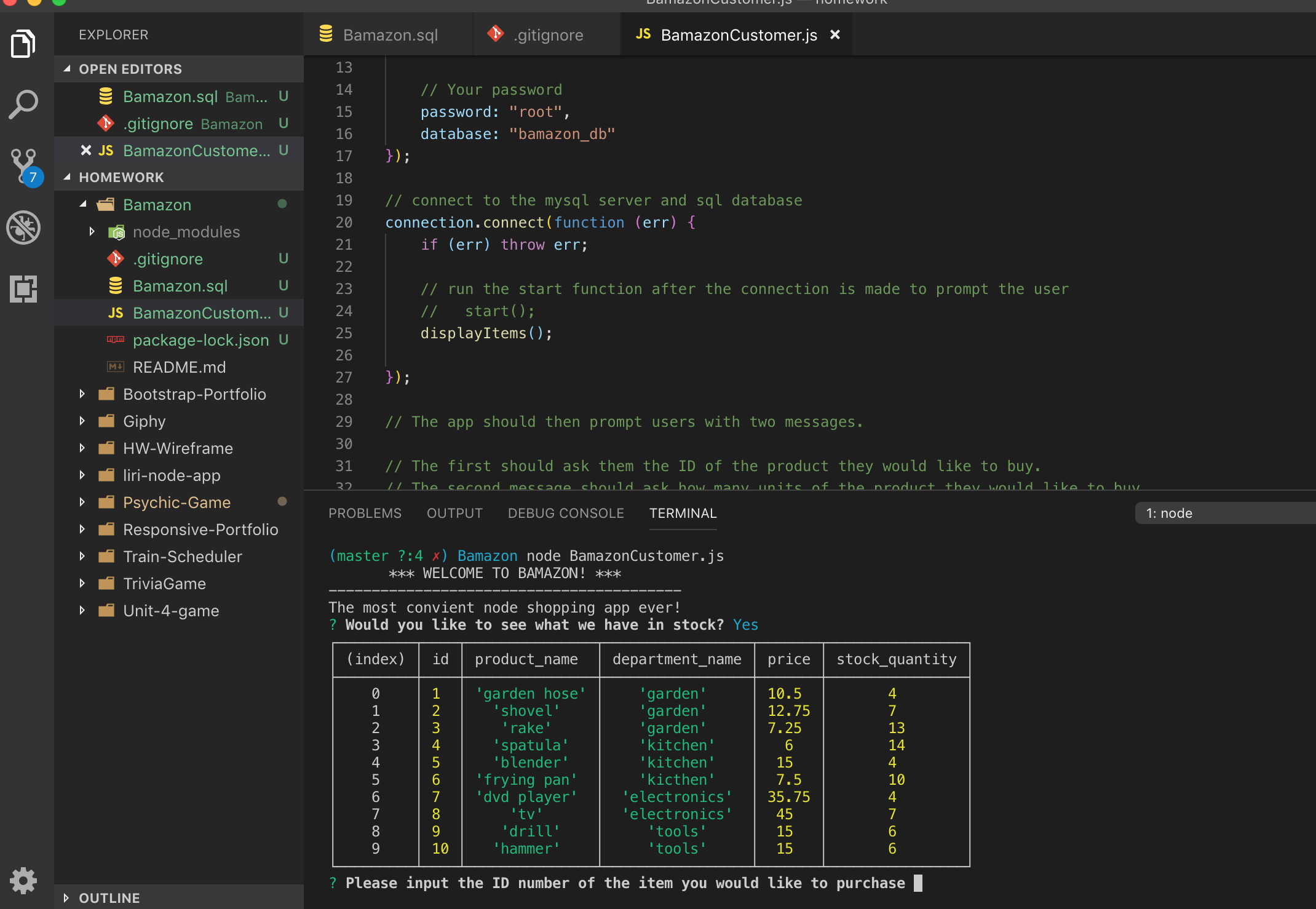Expand the Psychic-Game folder

pos(176,502)
